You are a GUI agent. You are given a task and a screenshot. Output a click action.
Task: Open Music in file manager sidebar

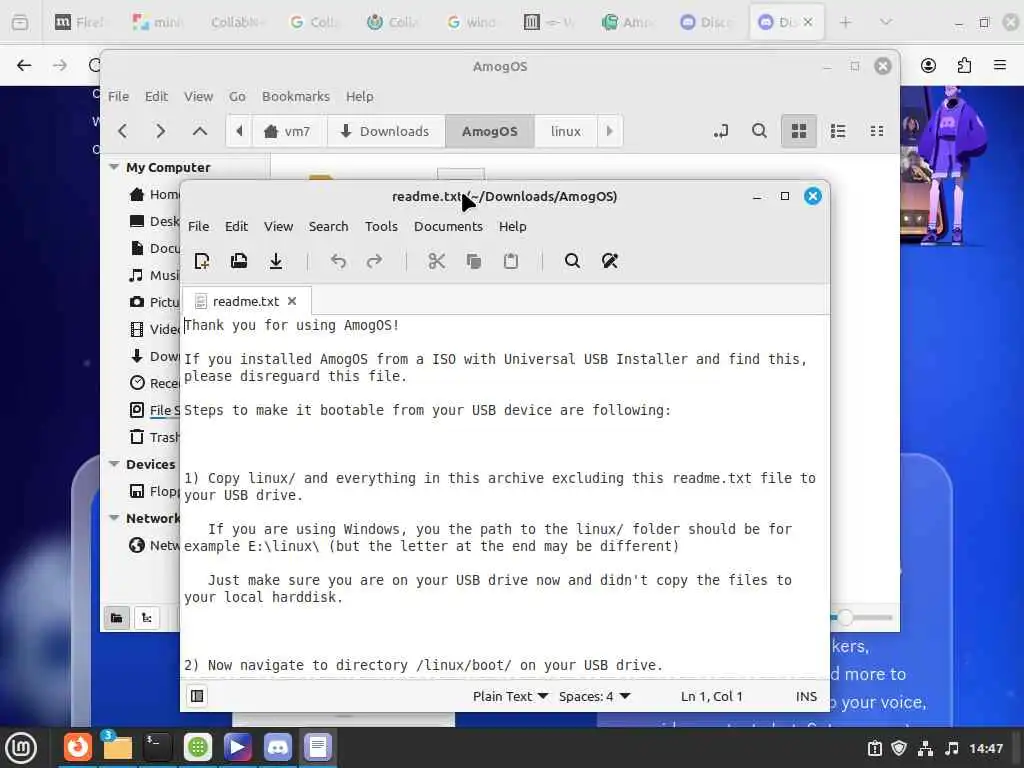pos(154,275)
